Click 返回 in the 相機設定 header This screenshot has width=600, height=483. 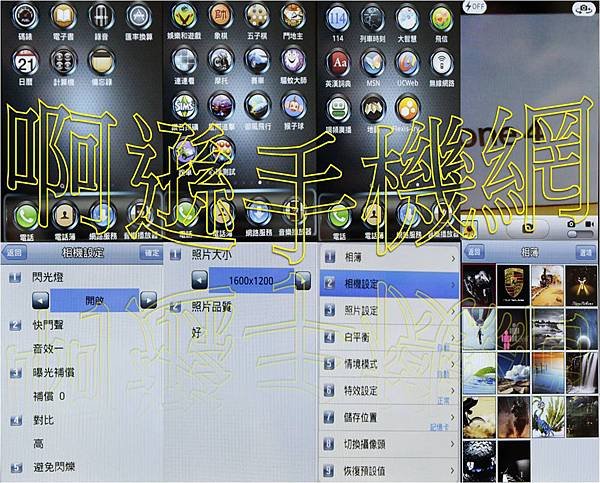tap(14, 253)
